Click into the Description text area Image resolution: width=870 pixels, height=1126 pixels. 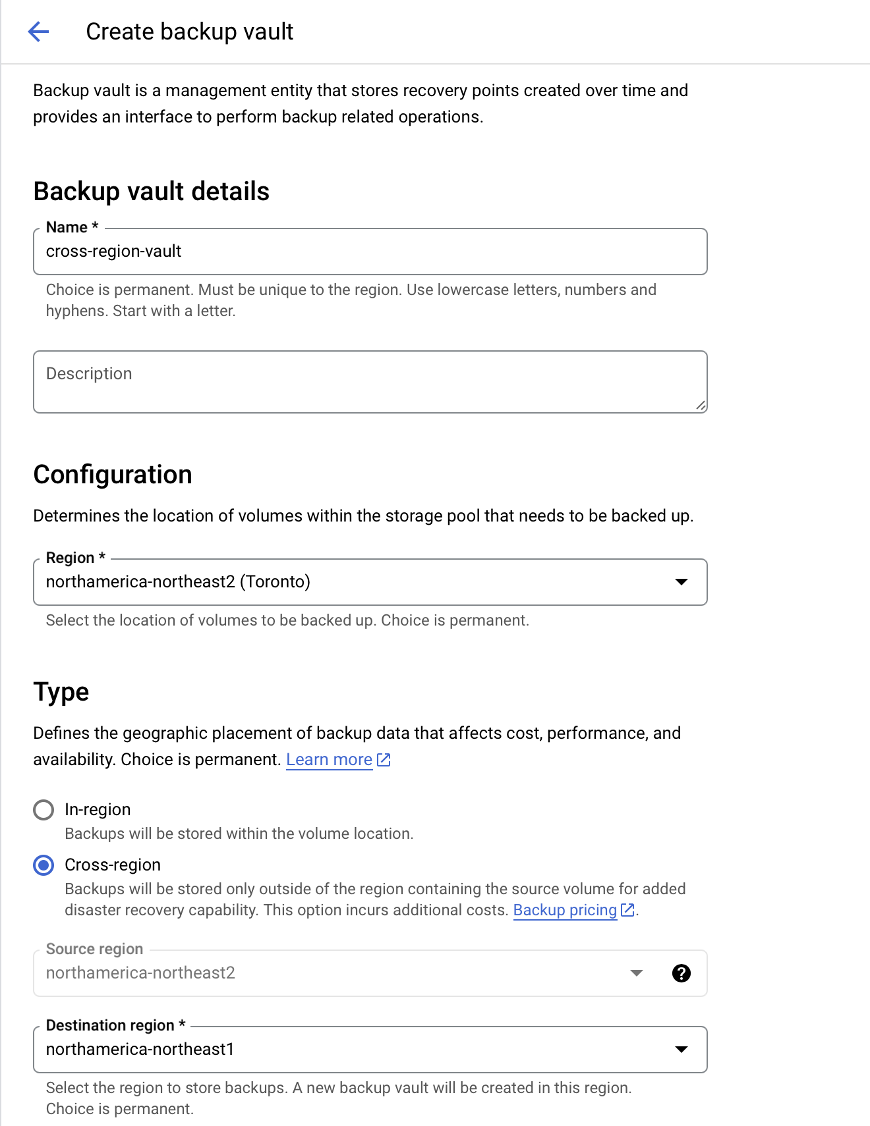(x=370, y=382)
